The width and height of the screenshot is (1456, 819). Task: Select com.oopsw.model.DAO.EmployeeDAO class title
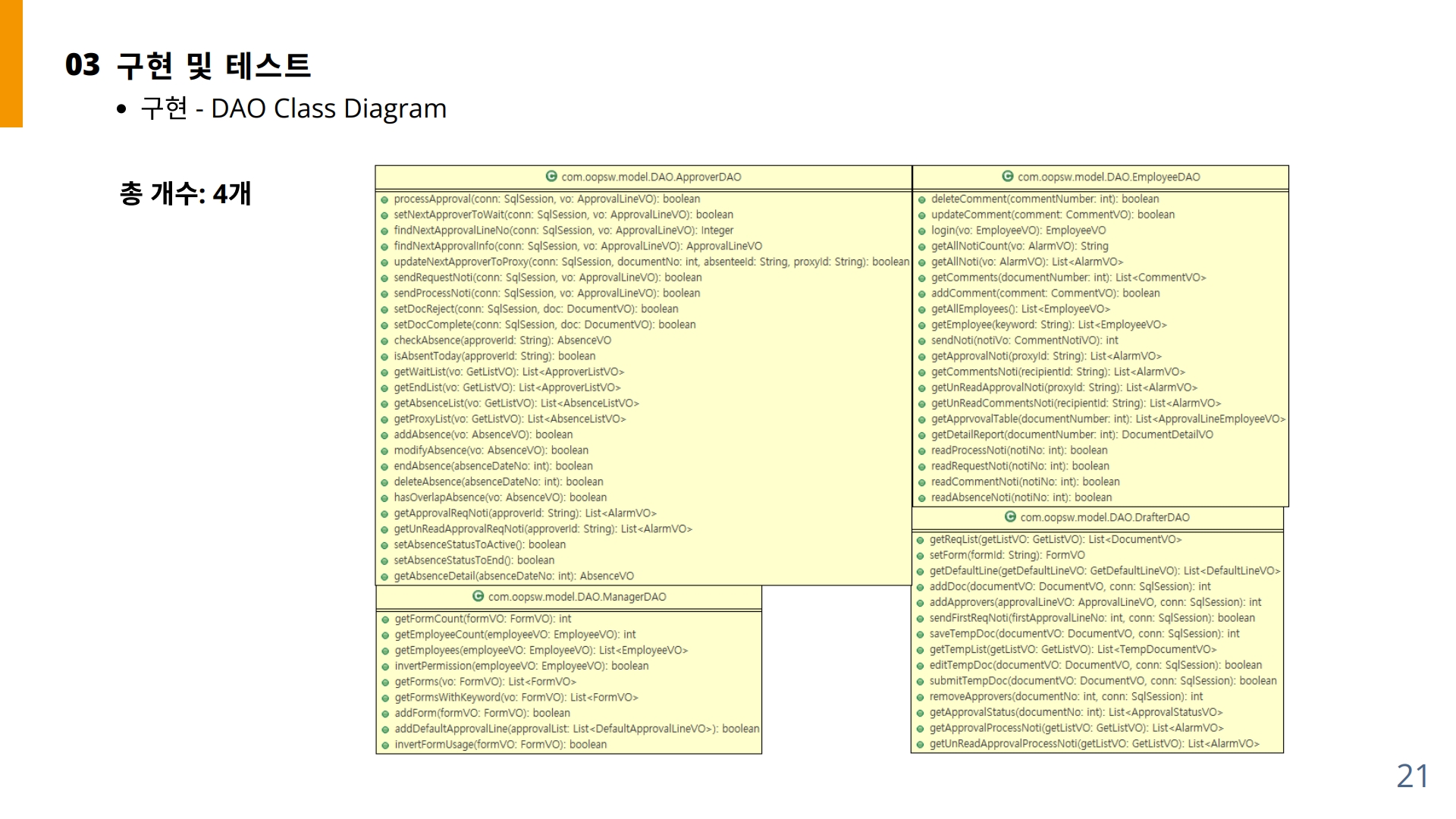[1108, 177]
